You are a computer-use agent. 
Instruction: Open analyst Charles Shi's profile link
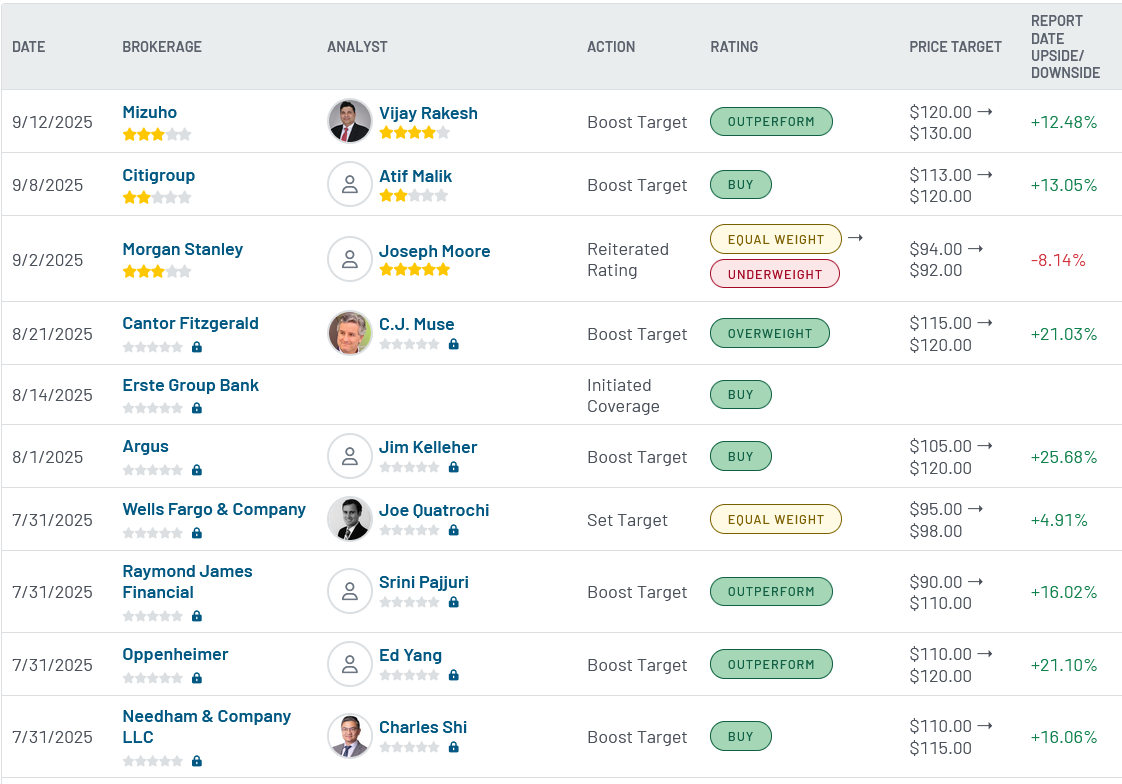click(x=423, y=727)
